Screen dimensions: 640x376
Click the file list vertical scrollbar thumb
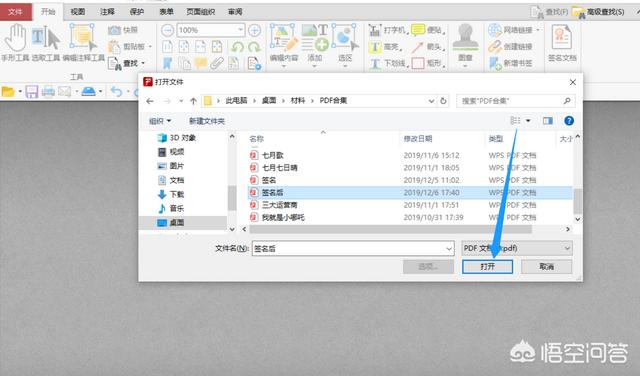[x=578, y=201]
